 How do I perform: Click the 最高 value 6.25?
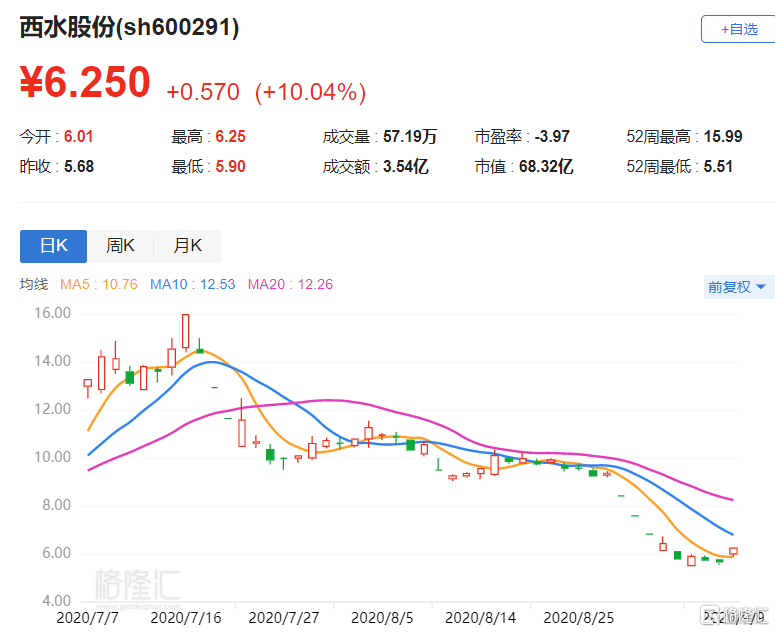point(230,136)
